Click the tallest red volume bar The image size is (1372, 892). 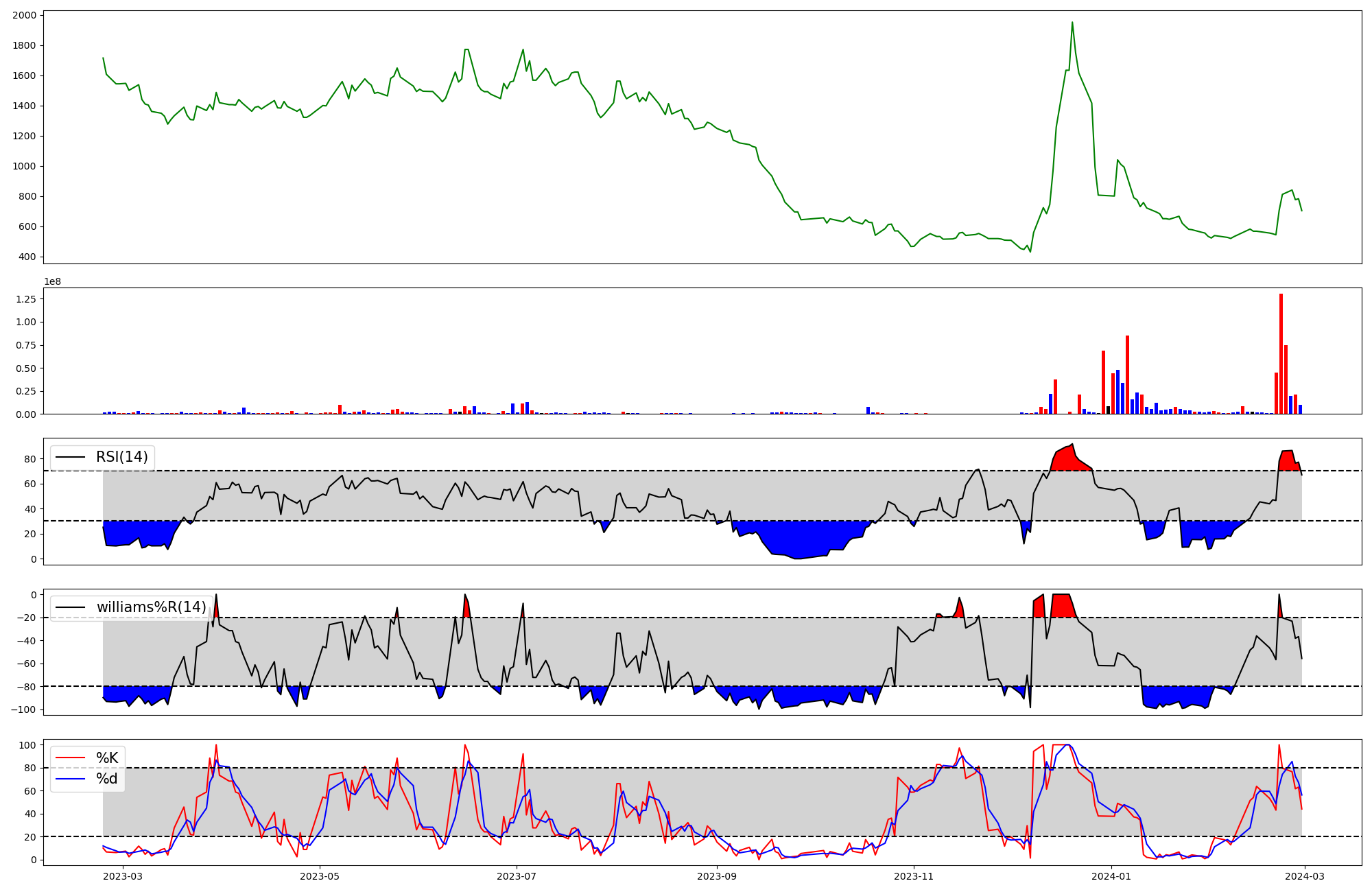[1281, 353]
